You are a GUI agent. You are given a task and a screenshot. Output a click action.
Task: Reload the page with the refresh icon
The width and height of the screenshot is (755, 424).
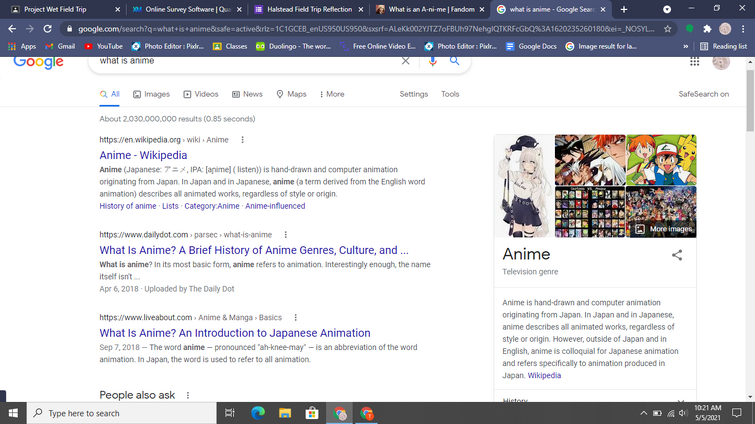[x=47, y=29]
